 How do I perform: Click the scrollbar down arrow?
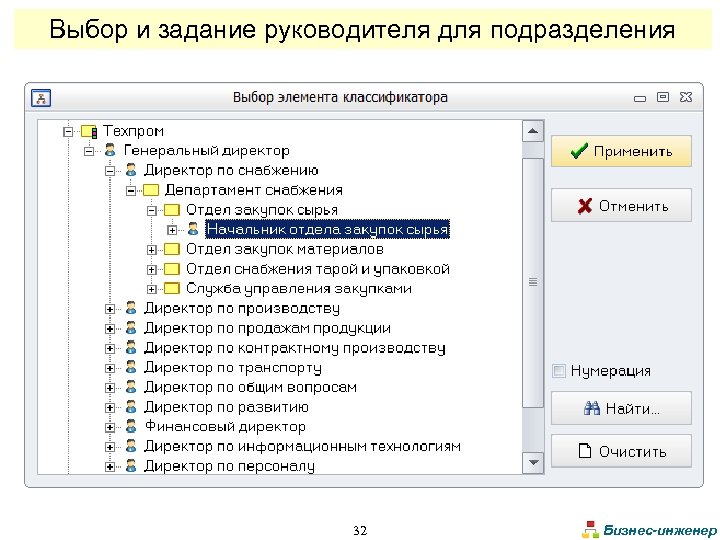pos(533,462)
